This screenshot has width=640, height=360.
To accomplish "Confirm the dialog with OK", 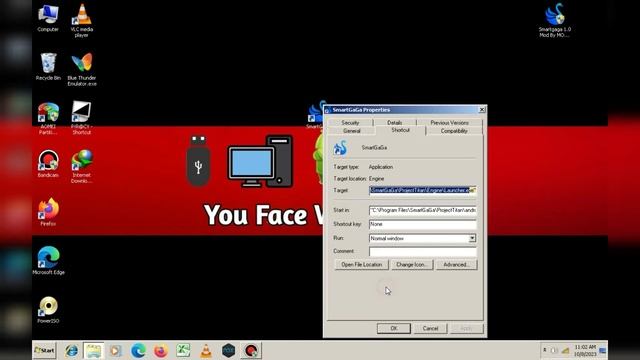I will click(394, 328).
